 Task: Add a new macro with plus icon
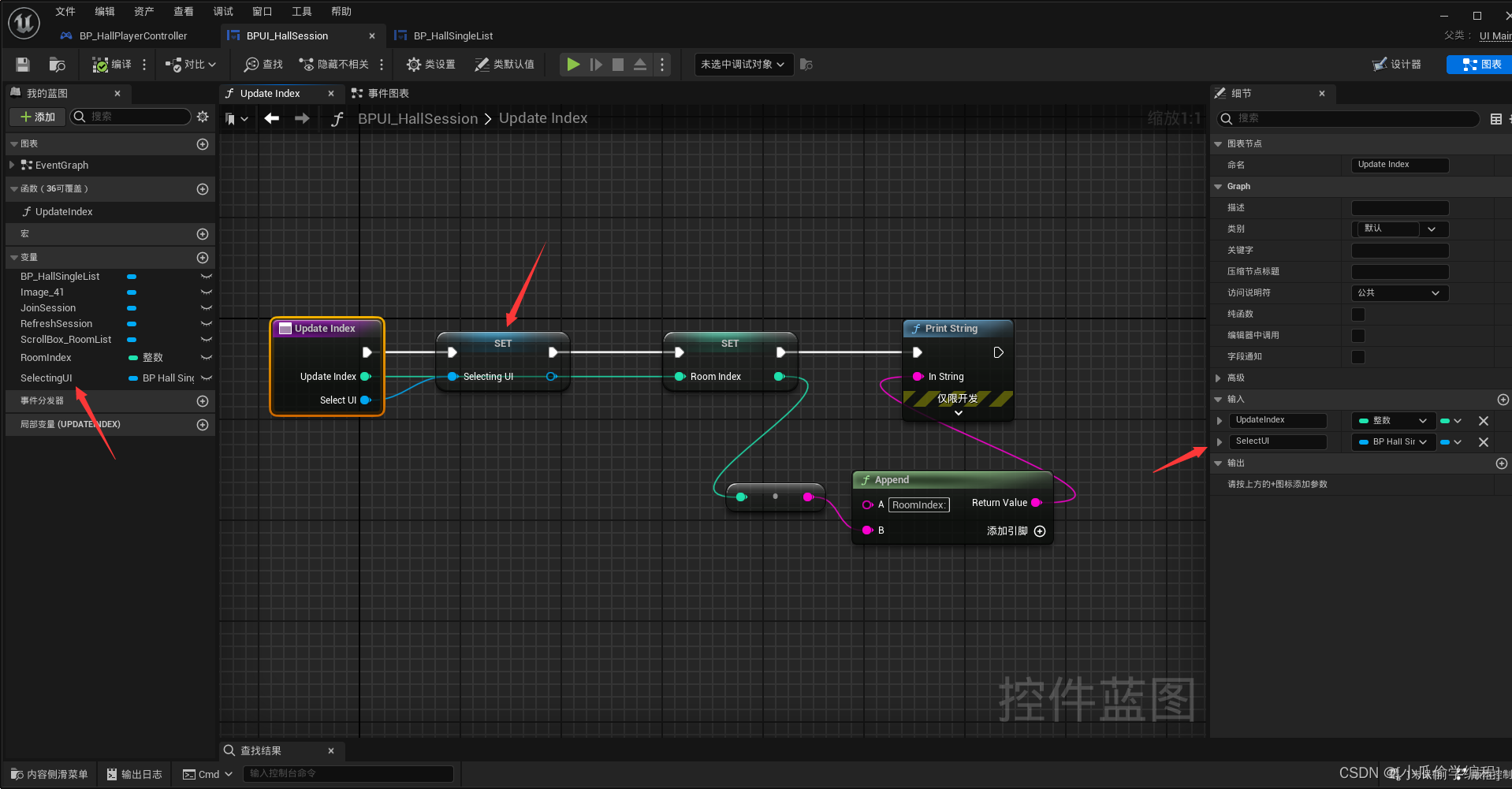[x=203, y=234]
